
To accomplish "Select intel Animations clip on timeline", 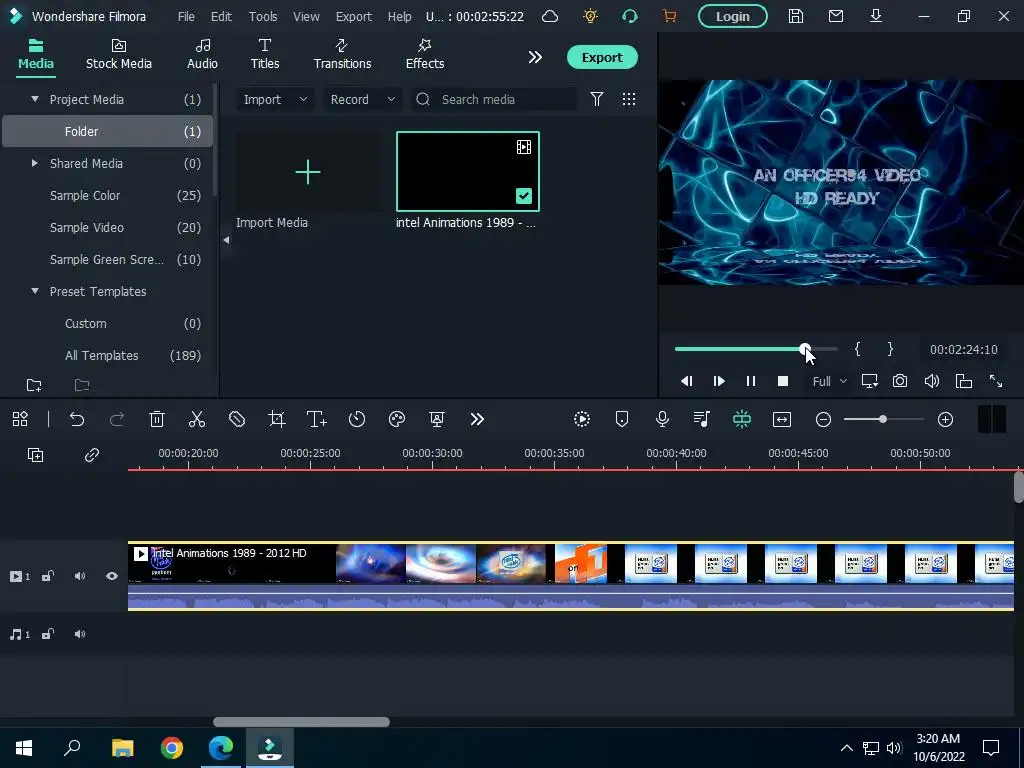I will click(x=571, y=576).
